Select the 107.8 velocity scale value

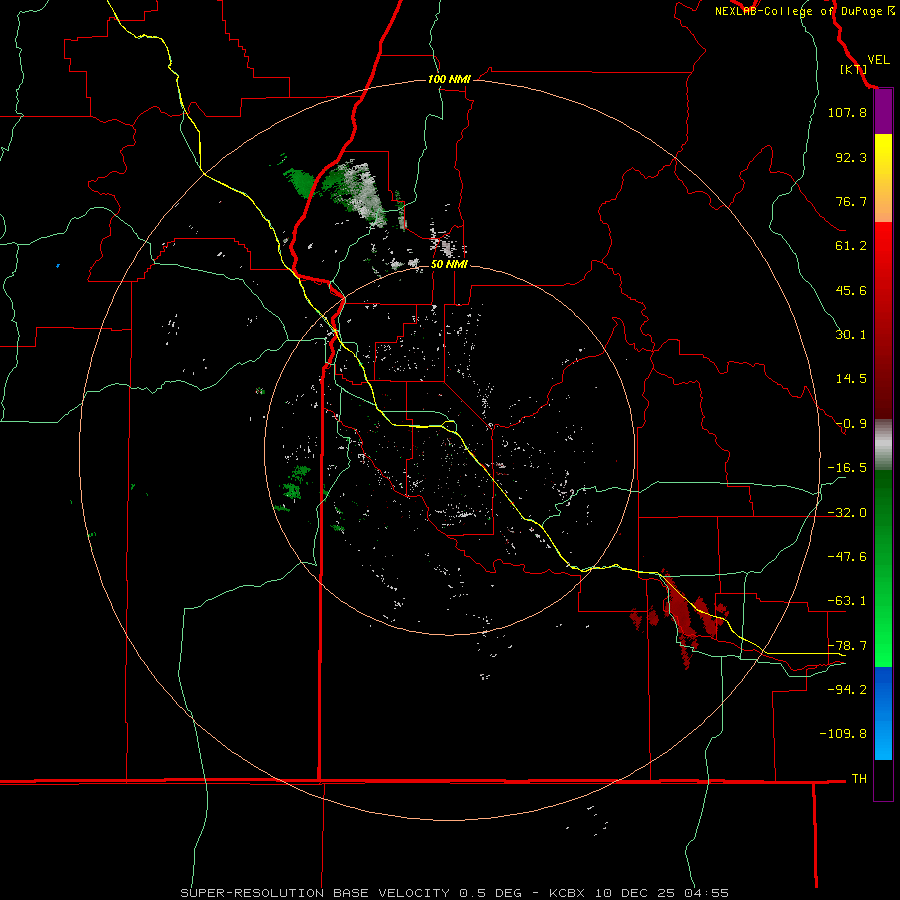click(847, 112)
